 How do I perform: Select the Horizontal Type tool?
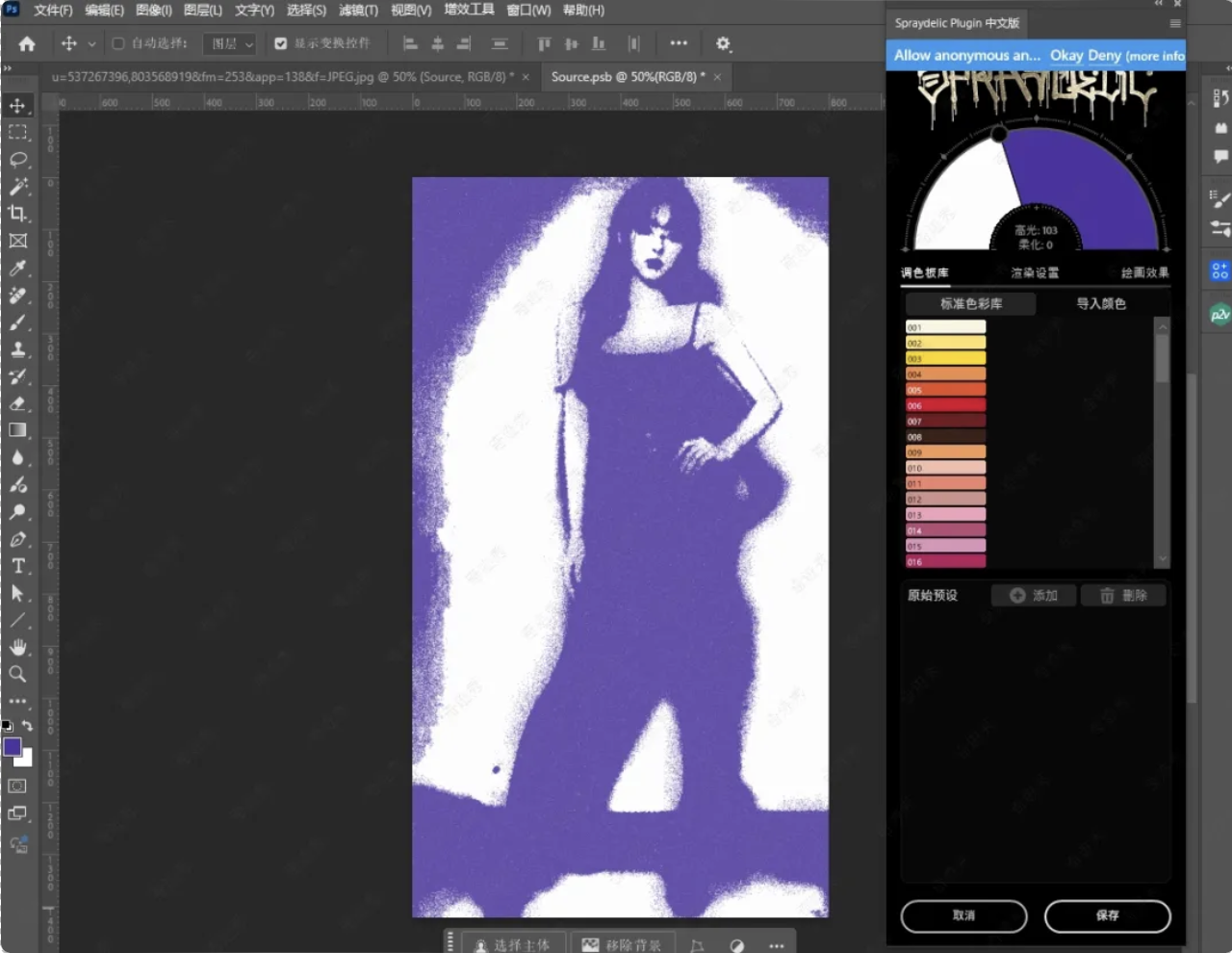tap(17, 566)
